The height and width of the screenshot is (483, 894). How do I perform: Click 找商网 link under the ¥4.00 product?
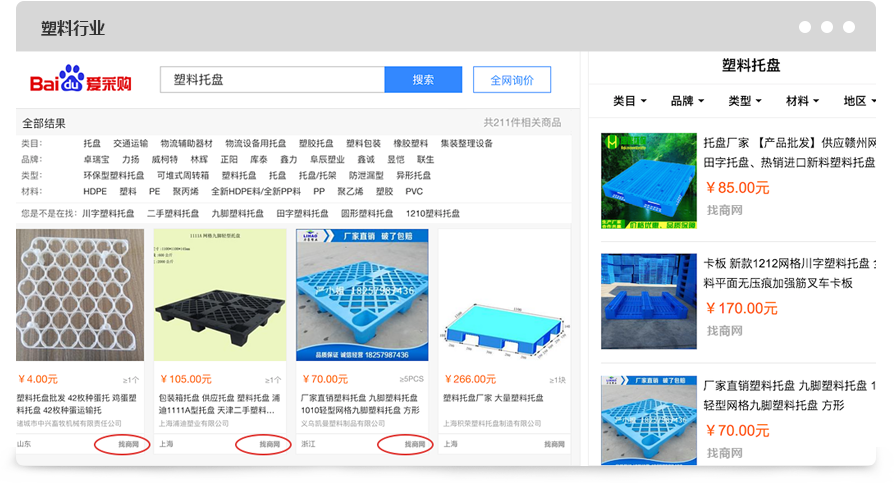[122, 444]
